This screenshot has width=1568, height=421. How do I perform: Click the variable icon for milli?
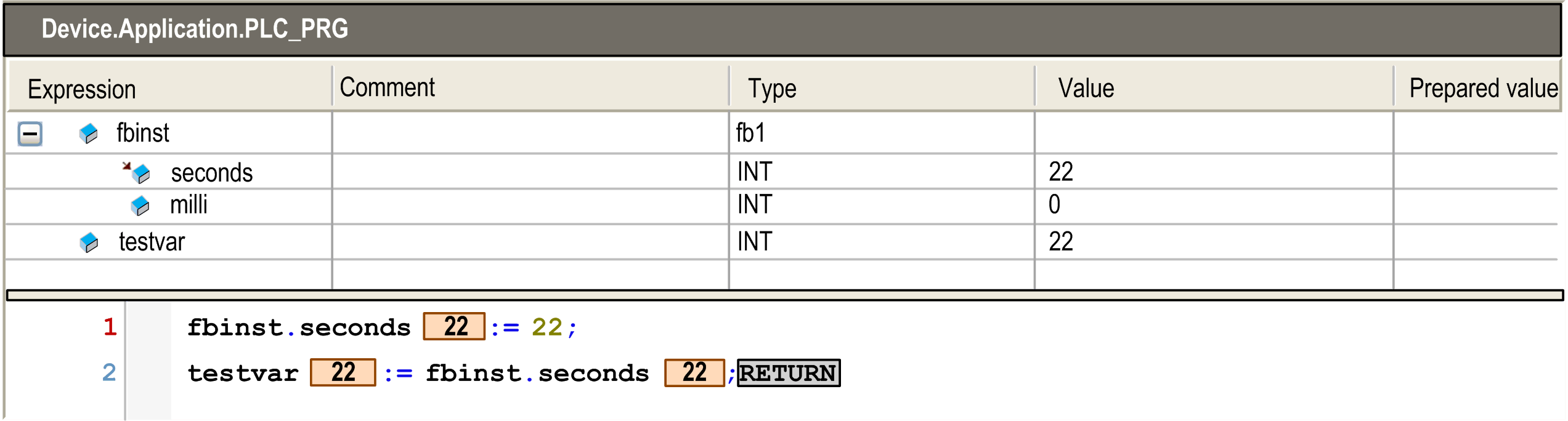point(140,206)
